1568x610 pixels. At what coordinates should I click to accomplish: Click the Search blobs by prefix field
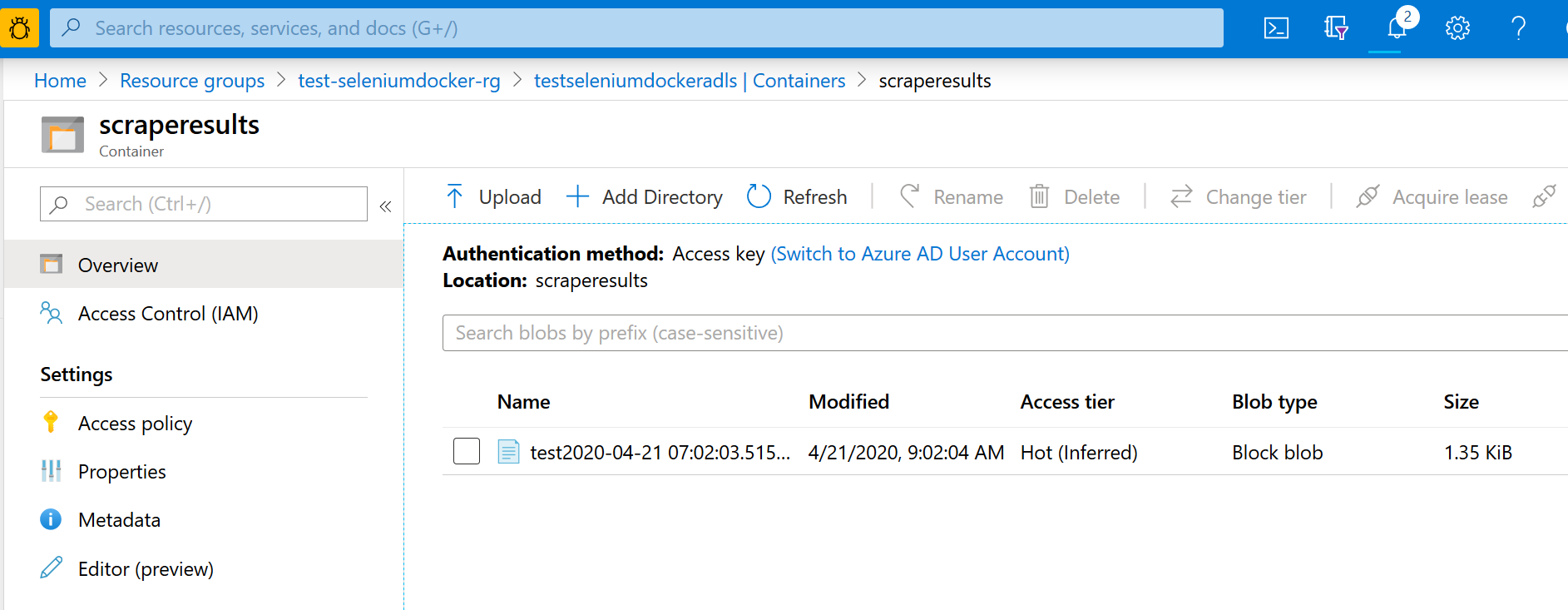(998, 333)
